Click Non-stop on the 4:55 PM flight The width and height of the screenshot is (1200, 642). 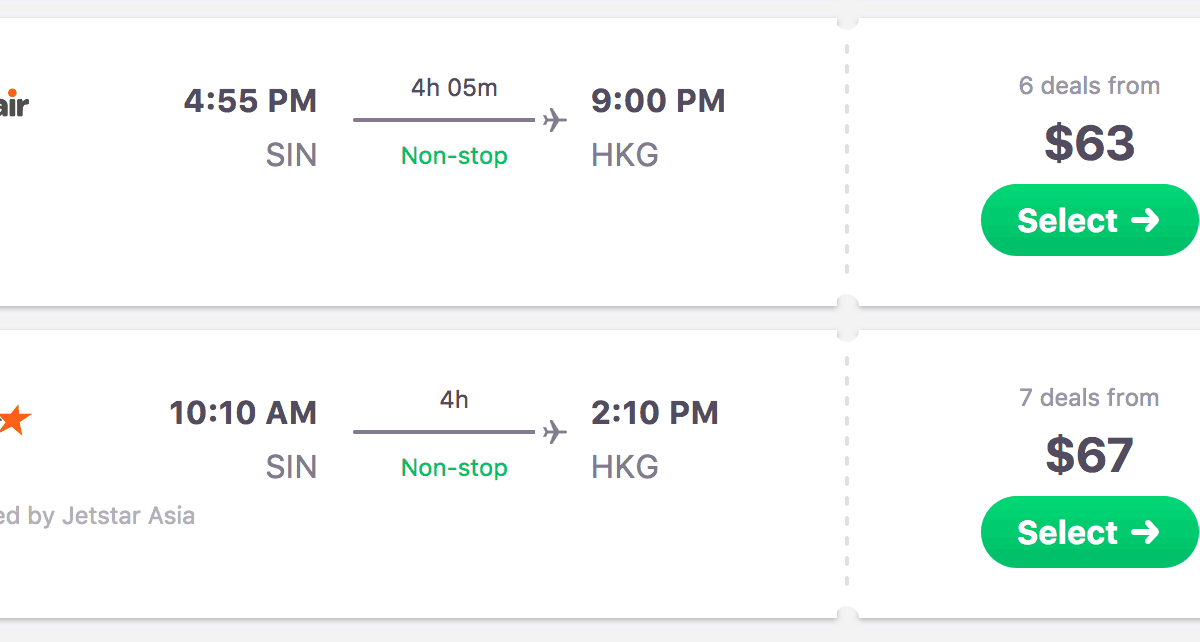click(454, 156)
